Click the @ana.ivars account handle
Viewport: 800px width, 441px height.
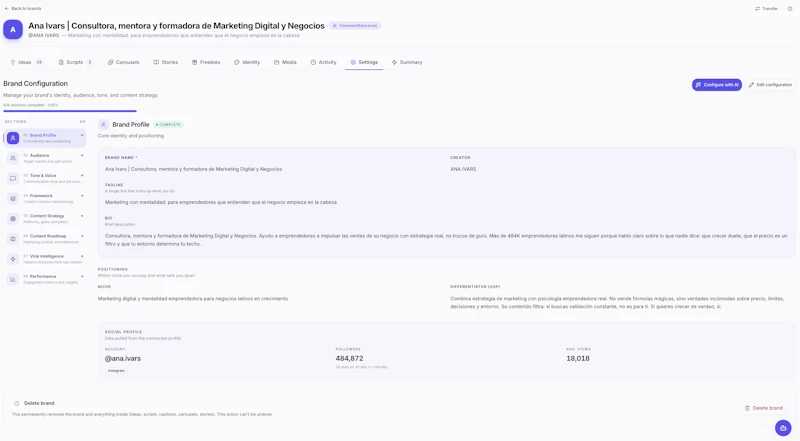coord(123,358)
